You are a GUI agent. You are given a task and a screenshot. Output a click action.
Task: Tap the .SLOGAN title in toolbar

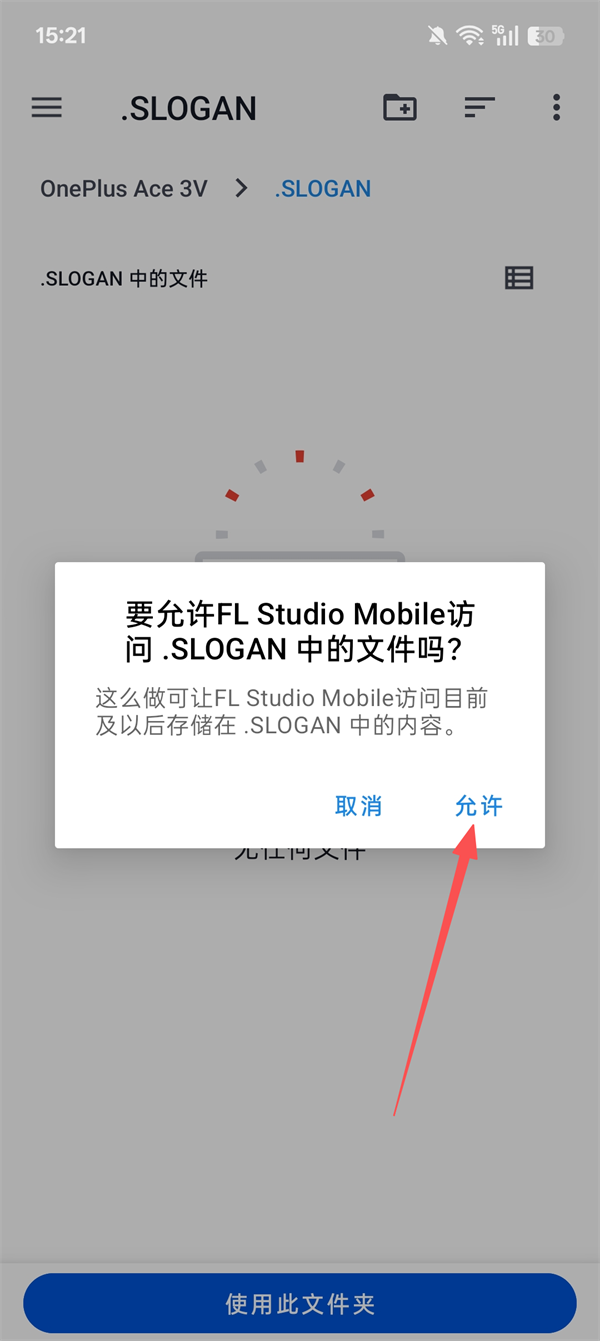189,108
